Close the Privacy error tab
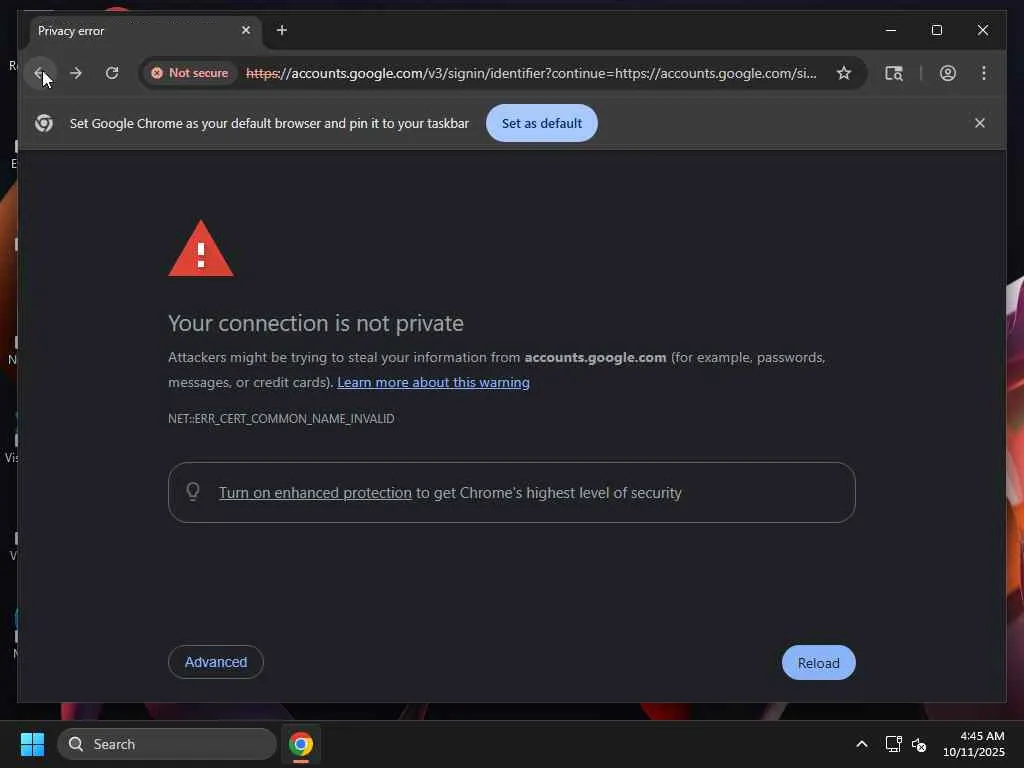This screenshot has height=768, width=1024. pyautogui.click(x=246, y=30)
